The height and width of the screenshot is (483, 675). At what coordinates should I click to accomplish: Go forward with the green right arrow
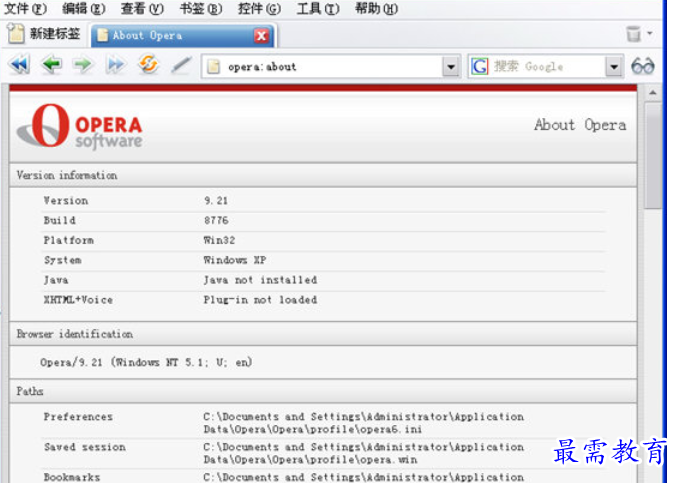click(x=83, y=65)
